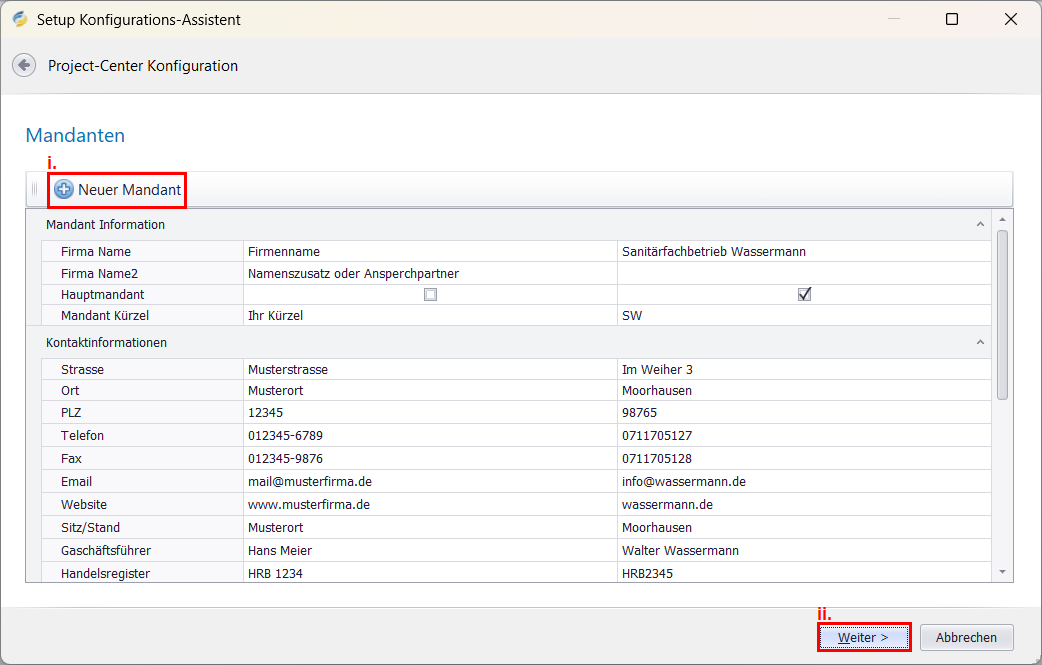Click scrollbar up arrow in grid
This screenshot has width=1042, height=665.
(x=1003, y=220)
